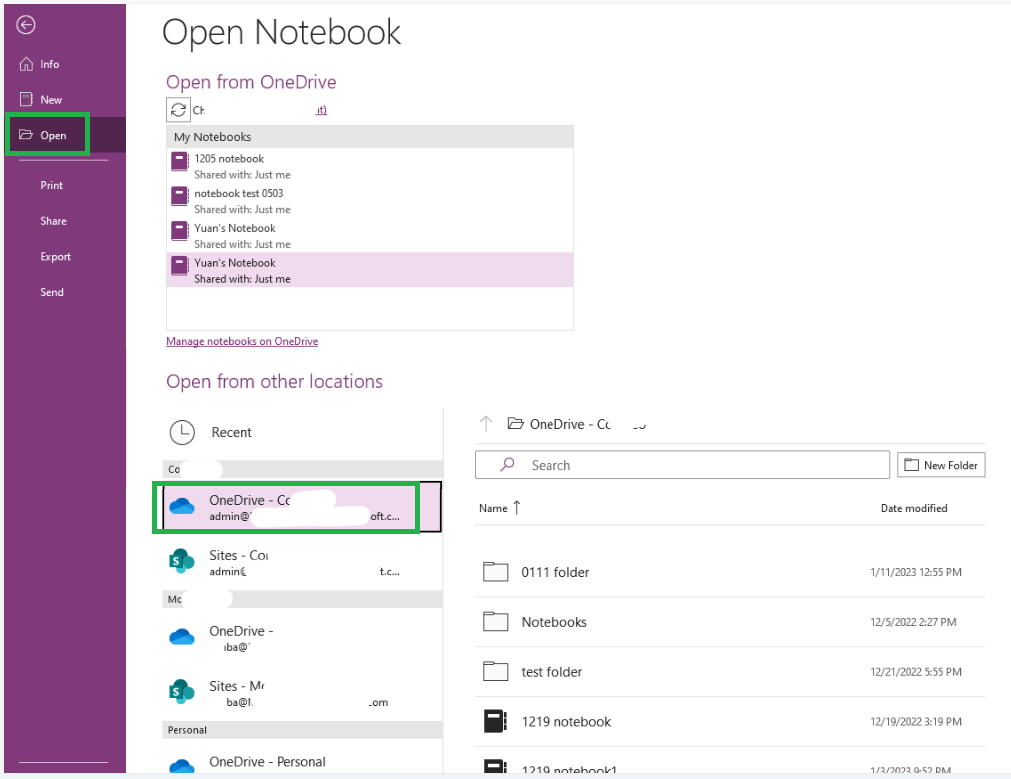Image resolution: width=1011 pixels, height=779 pixels.
Task: Click the second OneDrive work account's cloud icon
Action: tap(182, 637)
